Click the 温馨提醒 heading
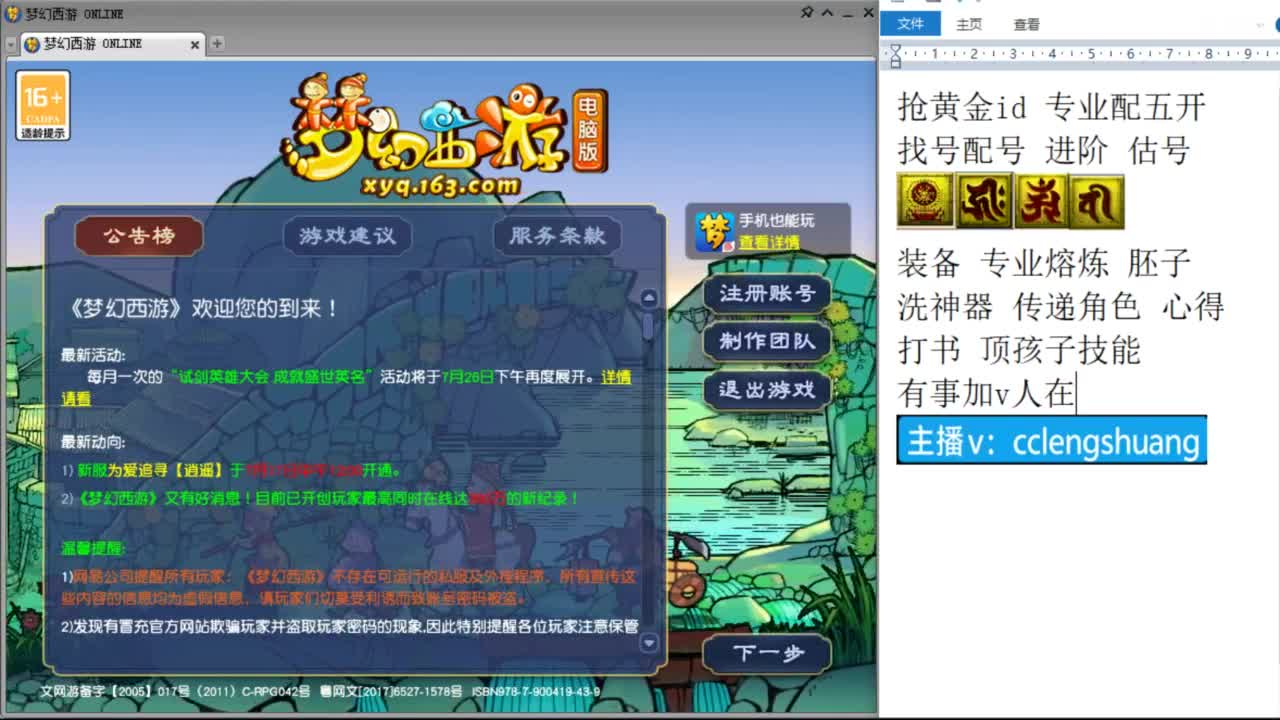 [93, 548]
